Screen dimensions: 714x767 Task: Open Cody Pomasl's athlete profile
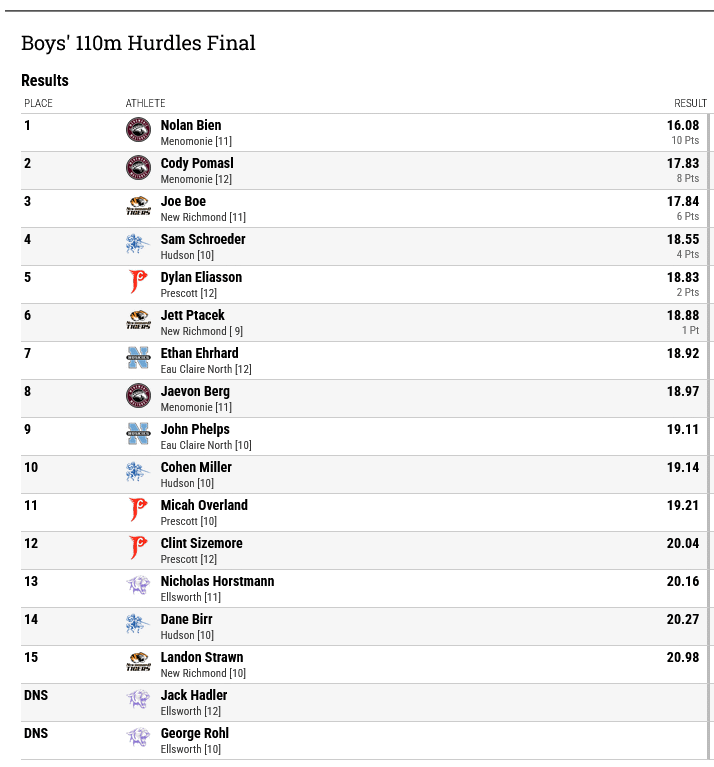coord(197,163)
